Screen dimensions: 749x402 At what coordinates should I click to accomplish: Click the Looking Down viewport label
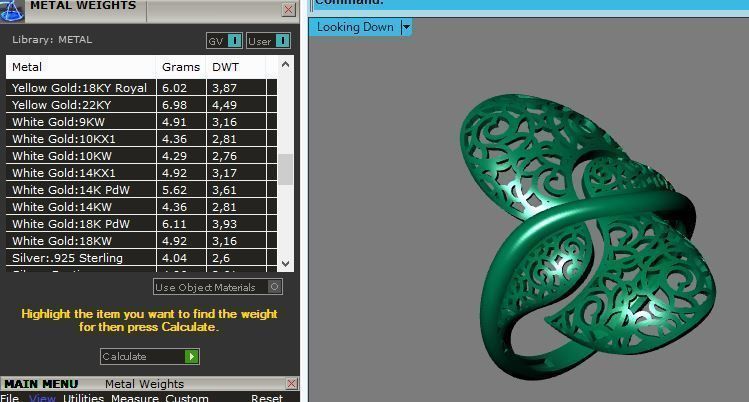tap(355, 27)
